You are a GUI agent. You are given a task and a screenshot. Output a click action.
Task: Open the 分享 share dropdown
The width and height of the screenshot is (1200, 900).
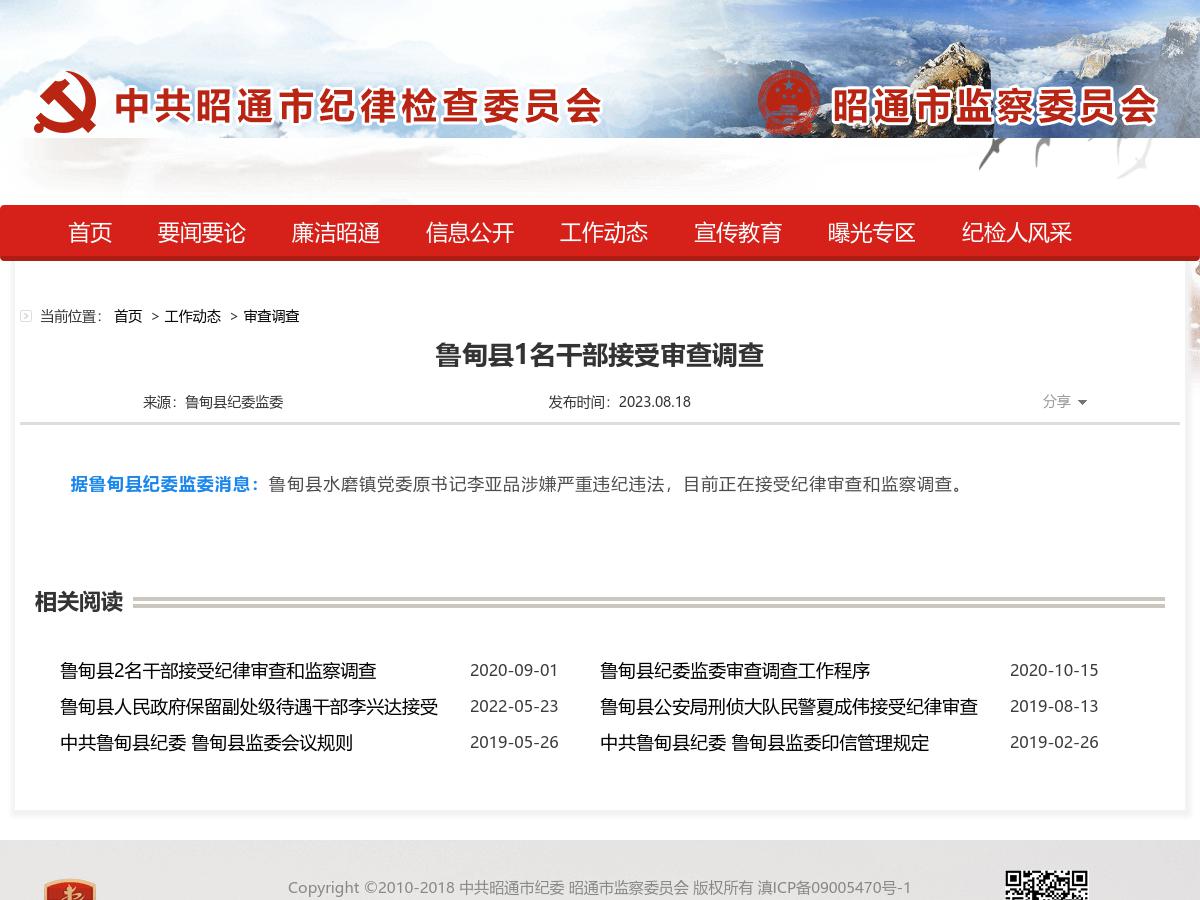click(x=1064, y=402)
